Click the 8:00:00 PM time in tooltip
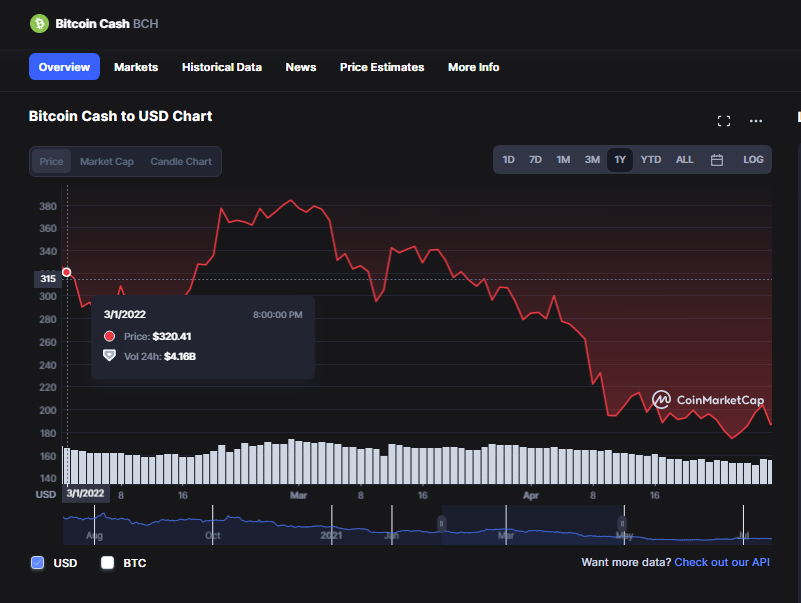Screen dimensions: 801x603 pyautogui.click(x=277, y=315)
